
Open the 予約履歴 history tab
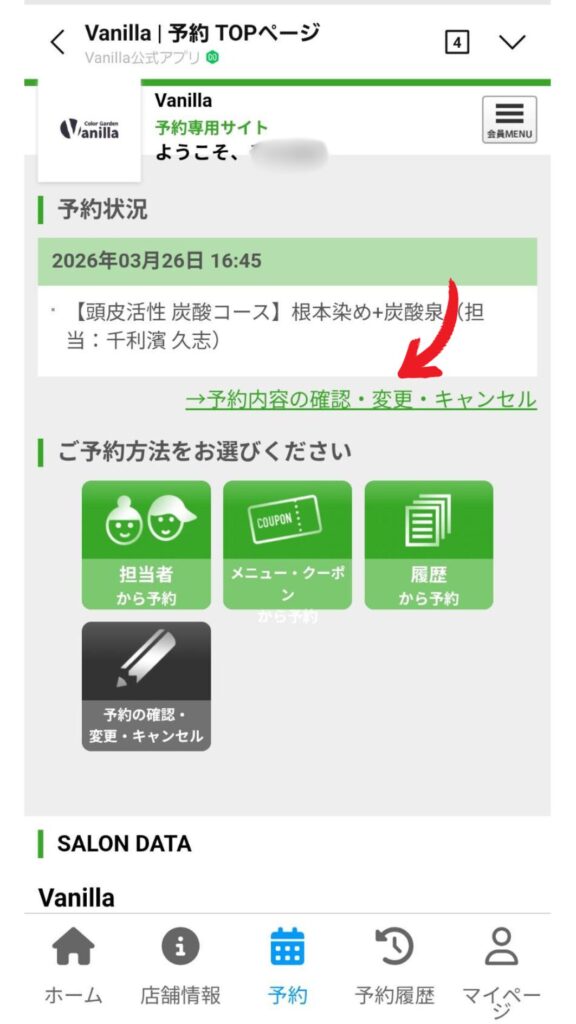coord(394,967)
